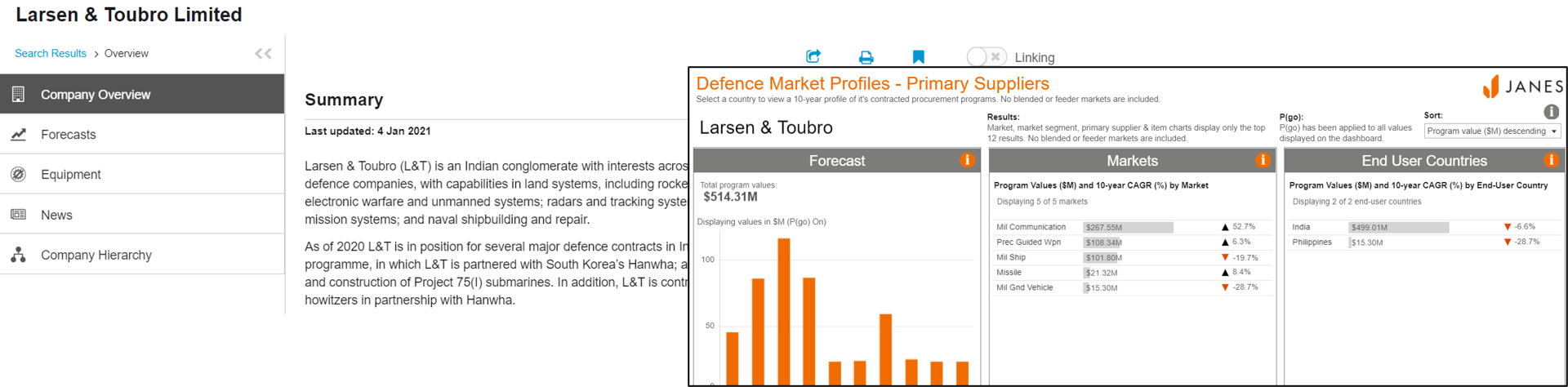Select India in End User Countries
Screen dimensions: 1568x387
click(1422, 227)
